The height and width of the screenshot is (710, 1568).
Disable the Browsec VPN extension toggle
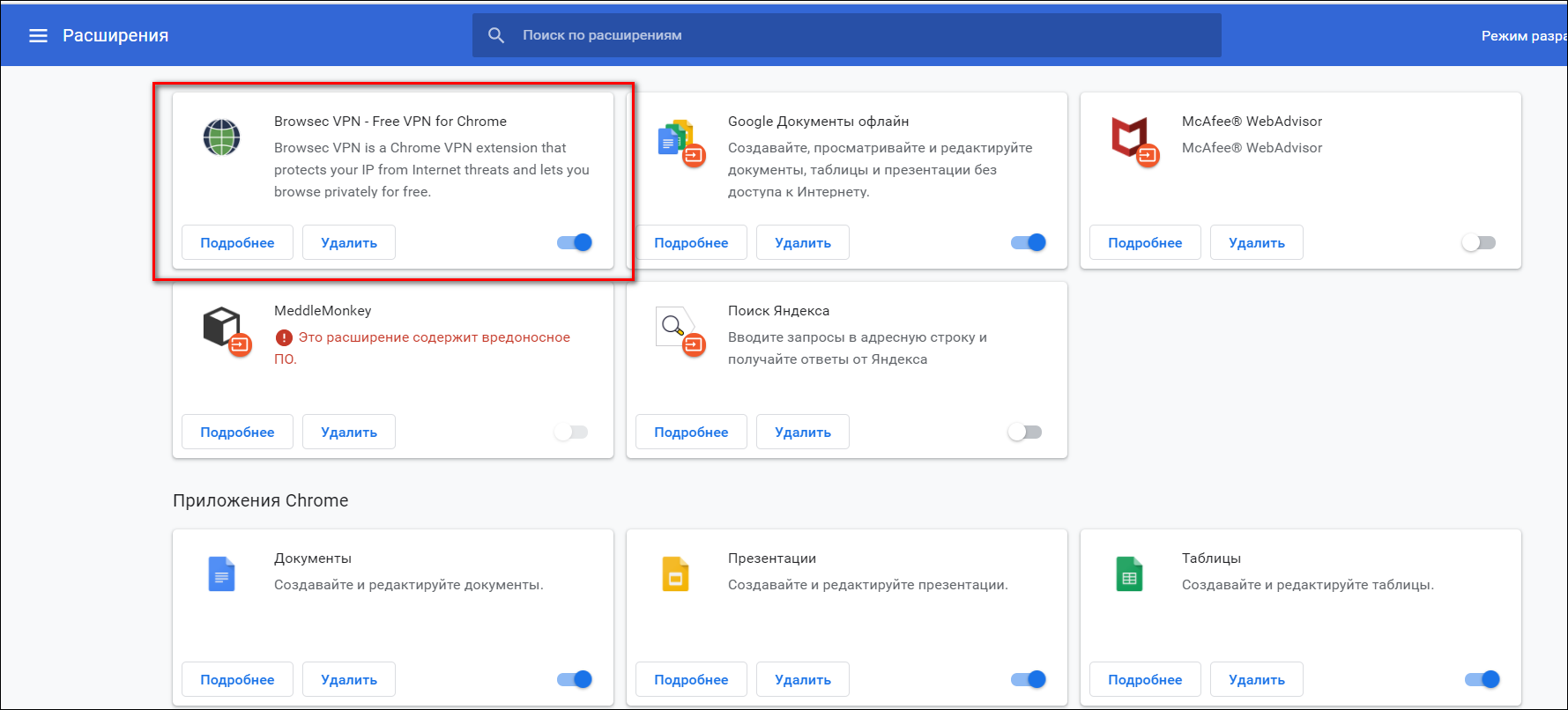pyautogui.click(x=575, y=242)
